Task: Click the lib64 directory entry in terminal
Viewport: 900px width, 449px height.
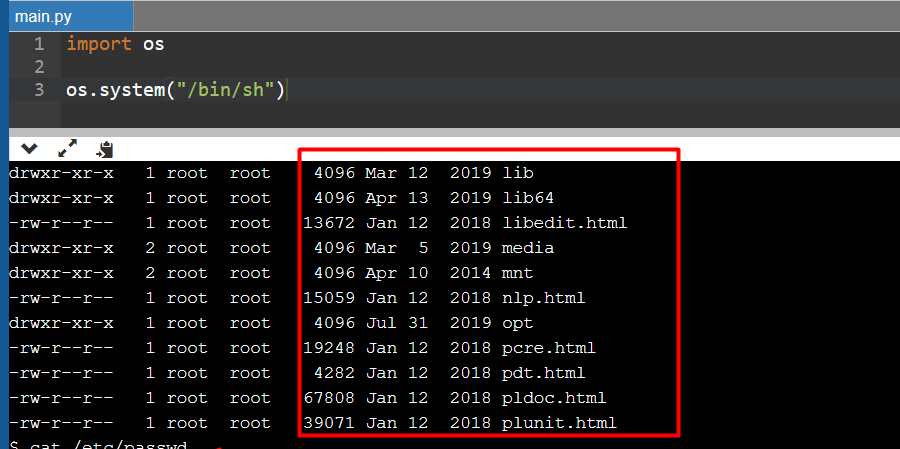Action: click(528, 198)
